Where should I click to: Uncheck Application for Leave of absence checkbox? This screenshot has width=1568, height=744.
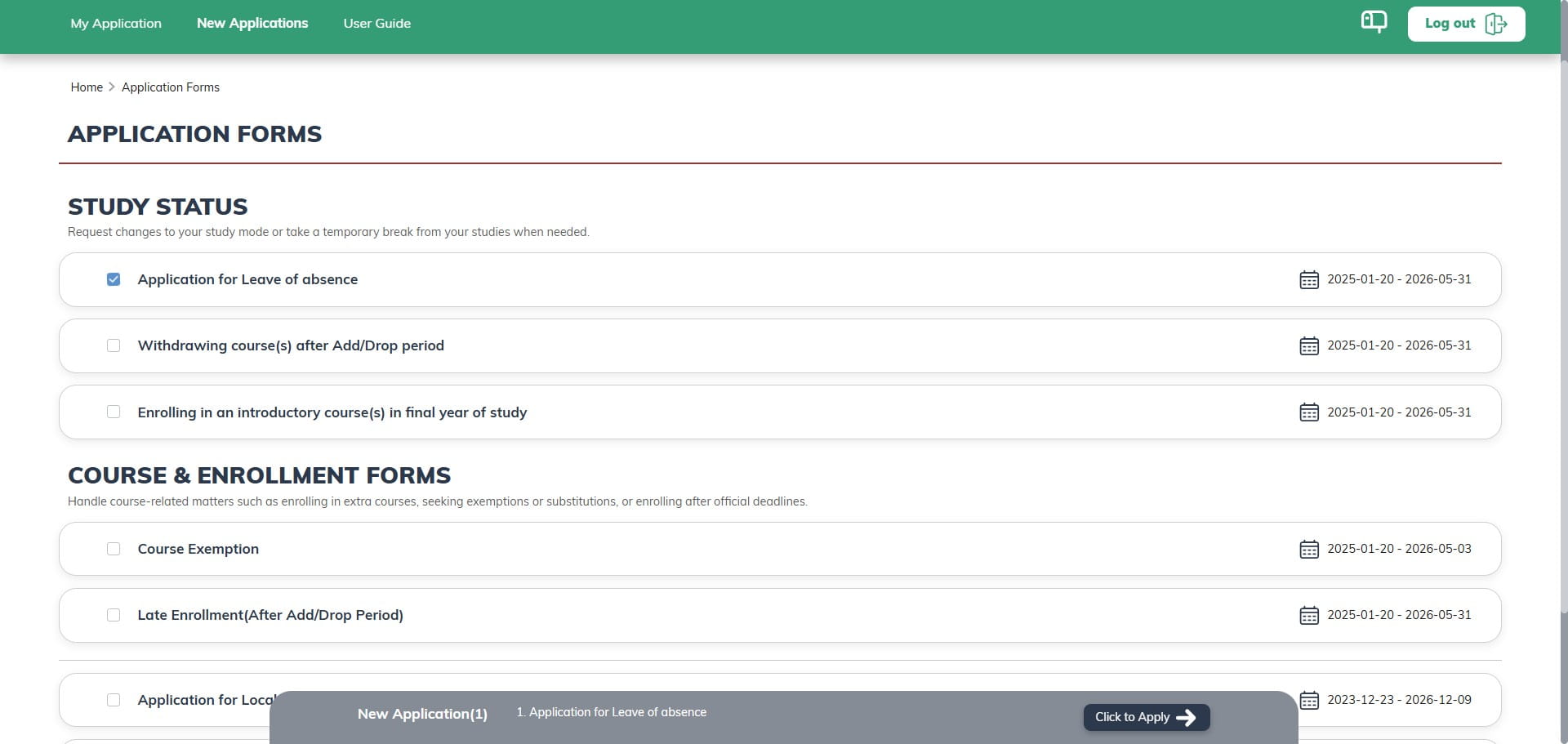coord(114,279)
